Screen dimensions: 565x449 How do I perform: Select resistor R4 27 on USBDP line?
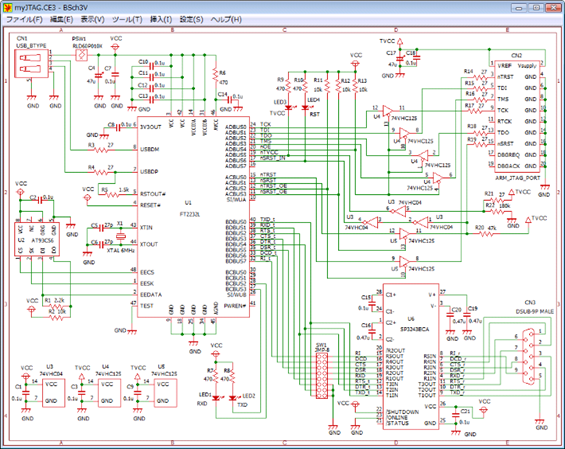(x=101, y=172)
